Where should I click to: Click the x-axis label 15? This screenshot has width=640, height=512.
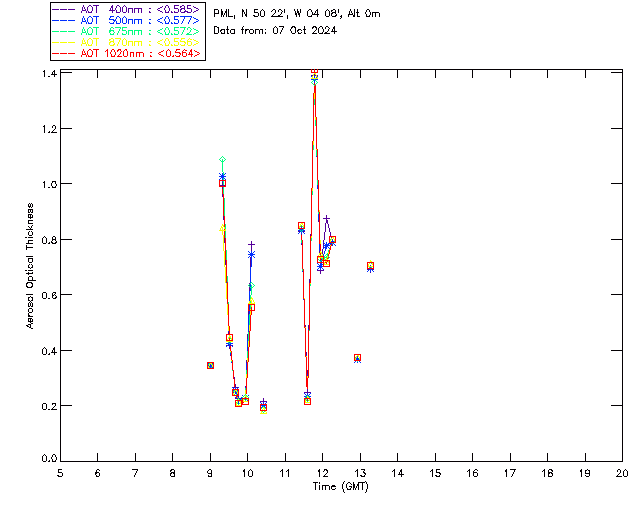(x=435, y=473)
